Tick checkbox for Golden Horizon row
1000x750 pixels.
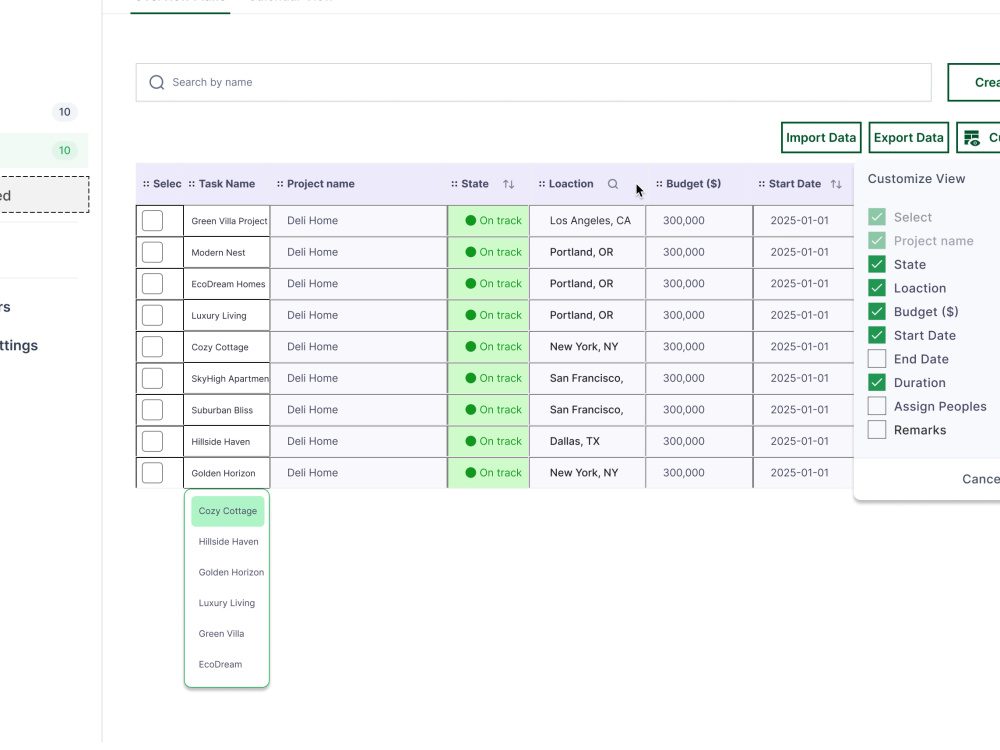pos(152,473)
